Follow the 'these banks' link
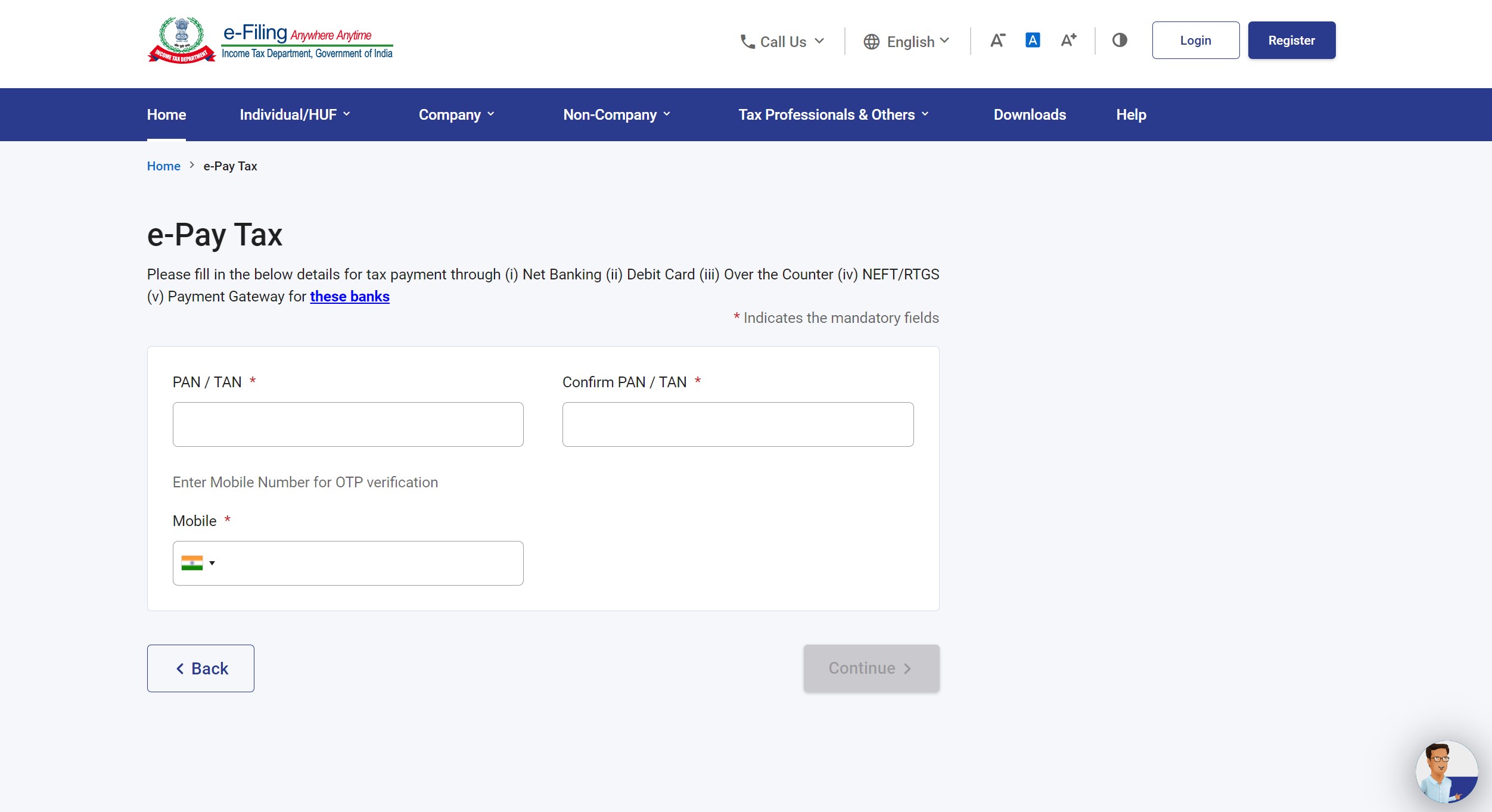Viewport: 1492px width, 812px height. (349, 296)
